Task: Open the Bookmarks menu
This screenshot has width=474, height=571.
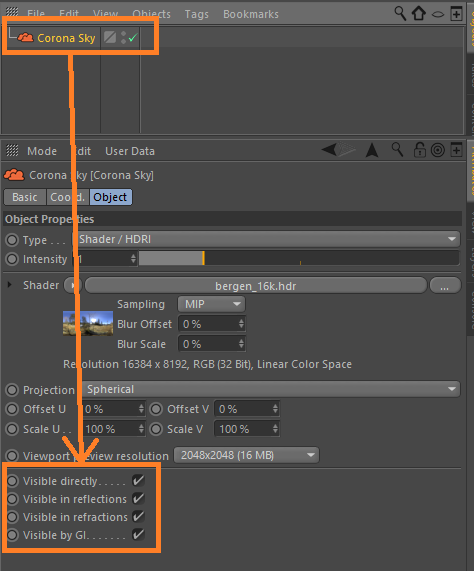Action: click(251, 14)
